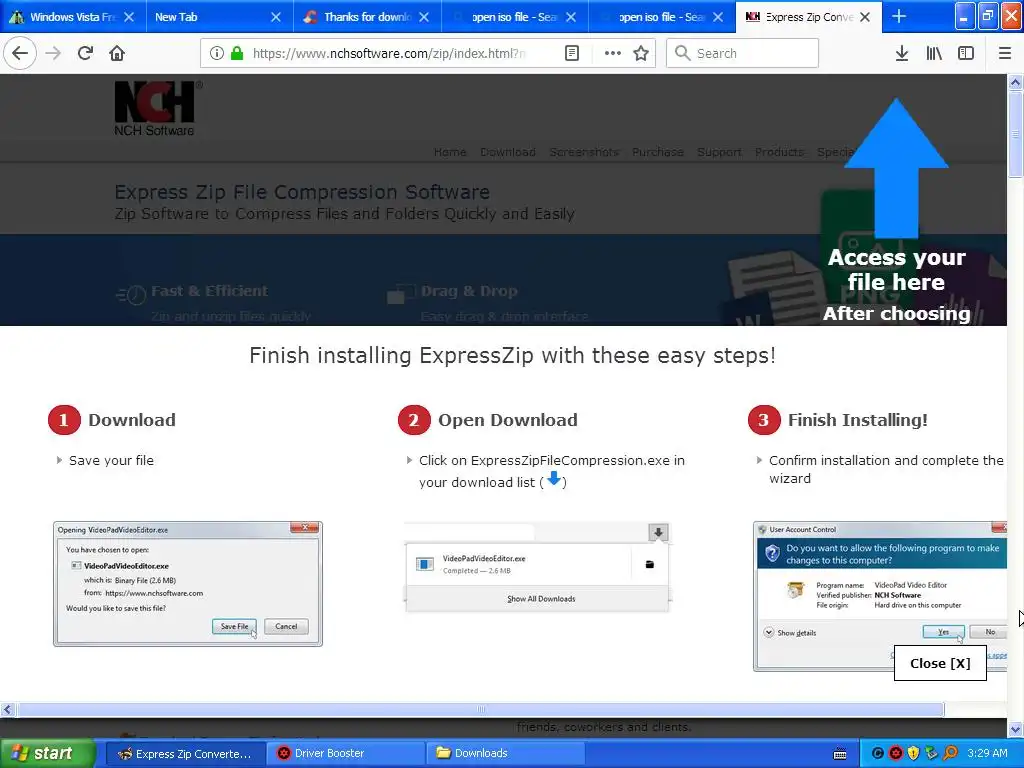This screenshot has width=1024, height=768.
Task: Show site information via the info icon
Action: click(x=217, y=53)
